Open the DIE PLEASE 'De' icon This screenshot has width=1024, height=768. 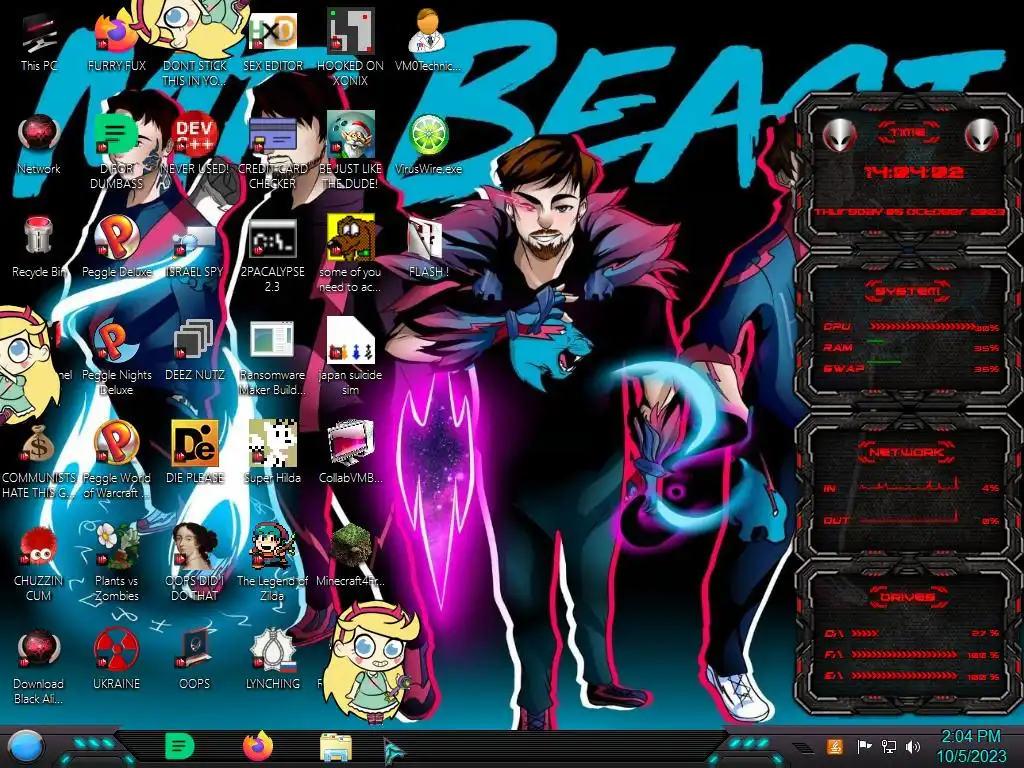pos(195,444)
